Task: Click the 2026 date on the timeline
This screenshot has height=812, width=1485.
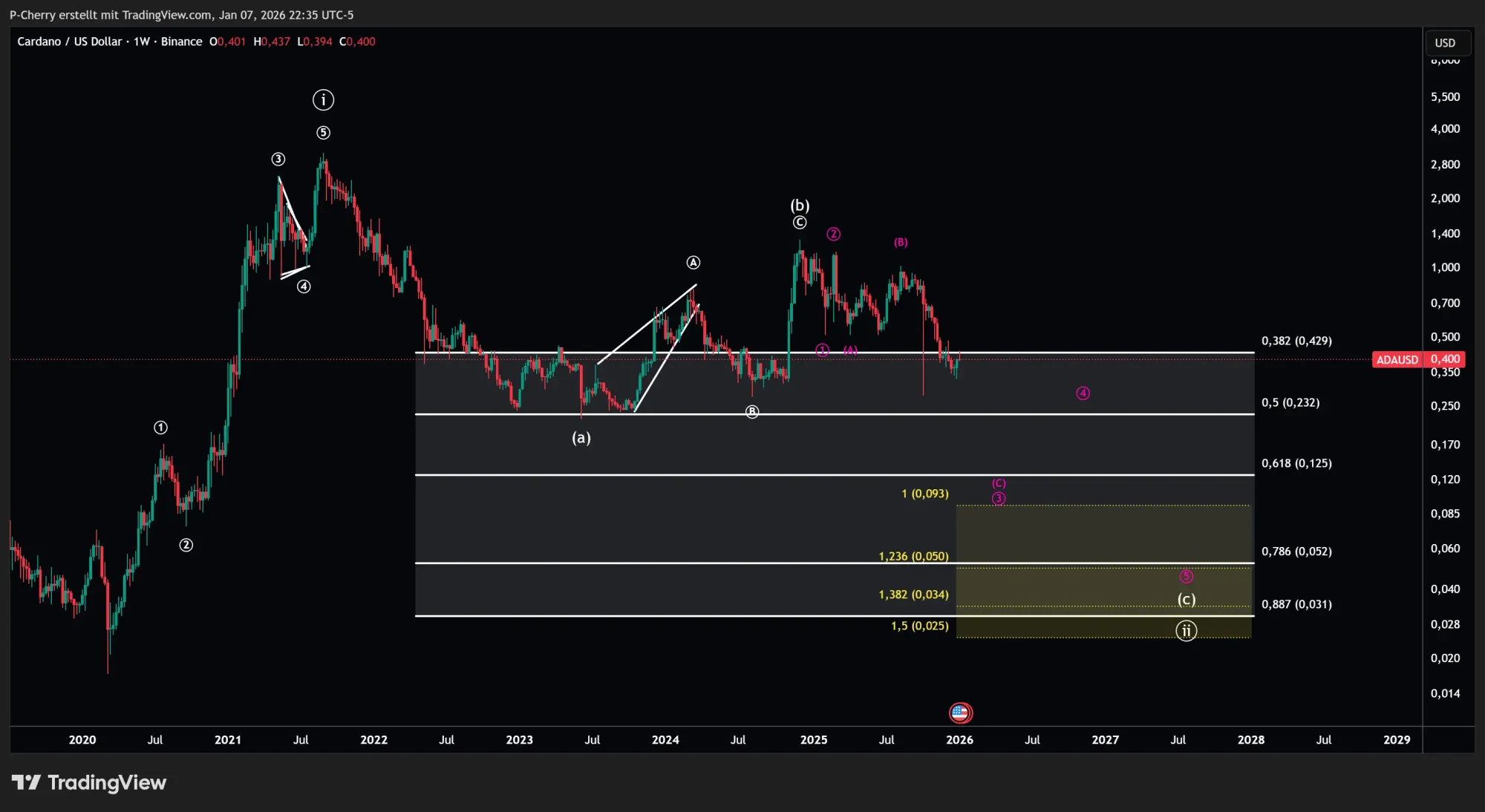Action: (959, 740)
